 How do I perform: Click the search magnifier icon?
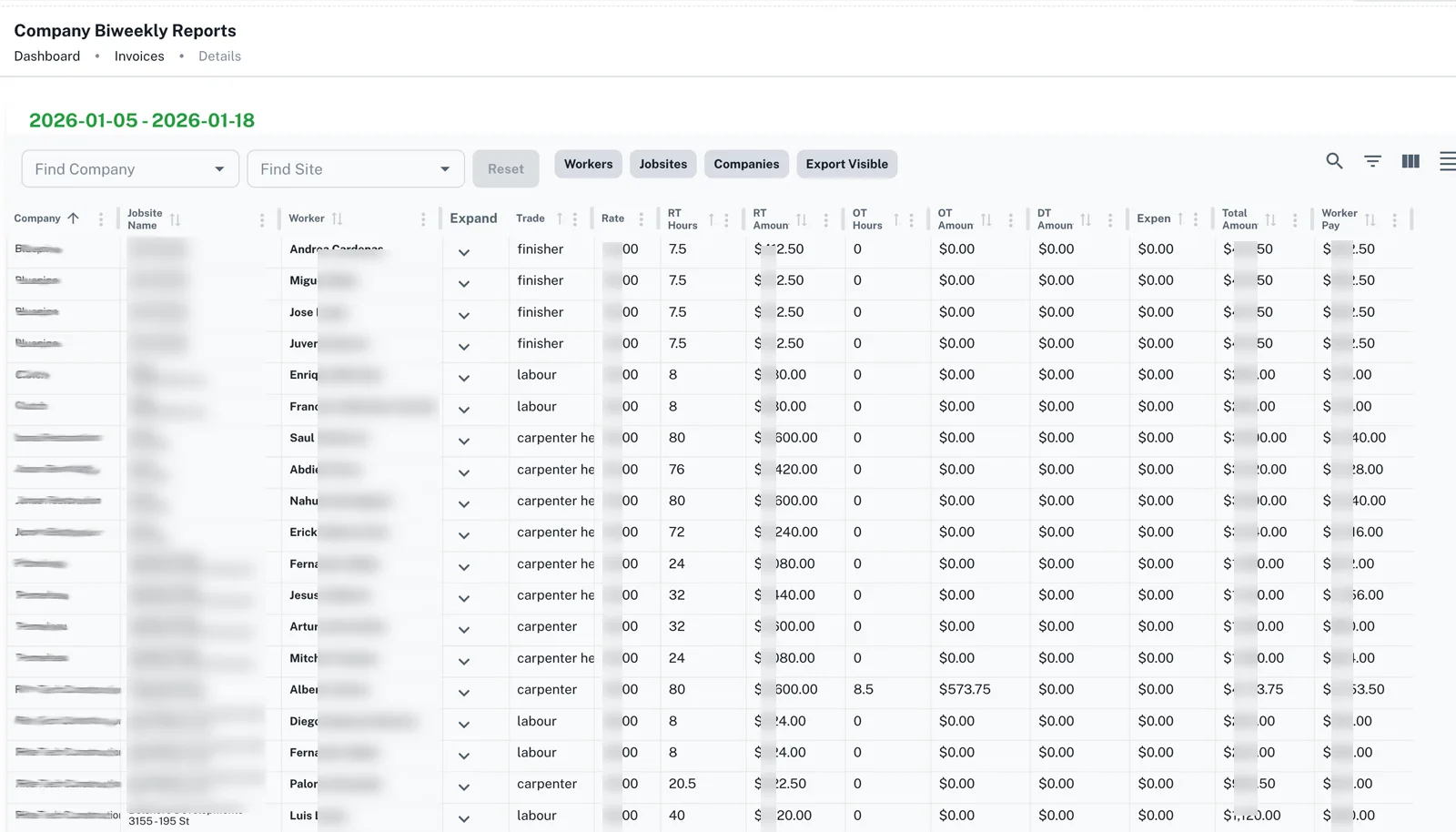tap(1334, 161)
